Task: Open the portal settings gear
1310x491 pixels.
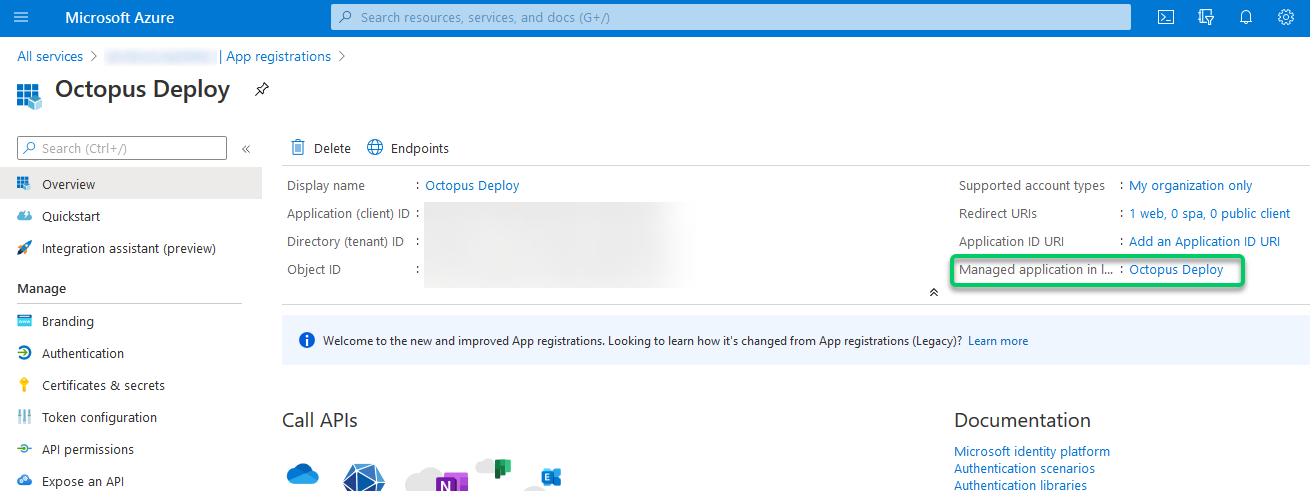Action: tap(1286, 17)
